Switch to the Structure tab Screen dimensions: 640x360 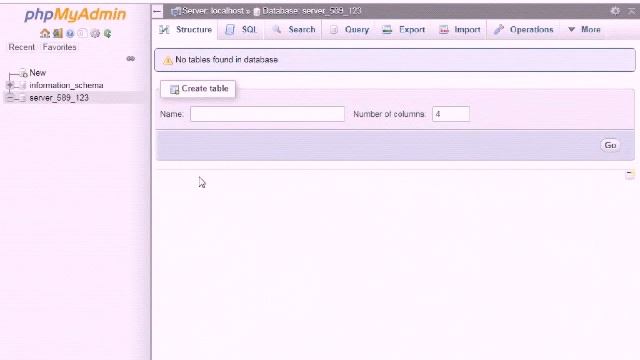[186, 30]
